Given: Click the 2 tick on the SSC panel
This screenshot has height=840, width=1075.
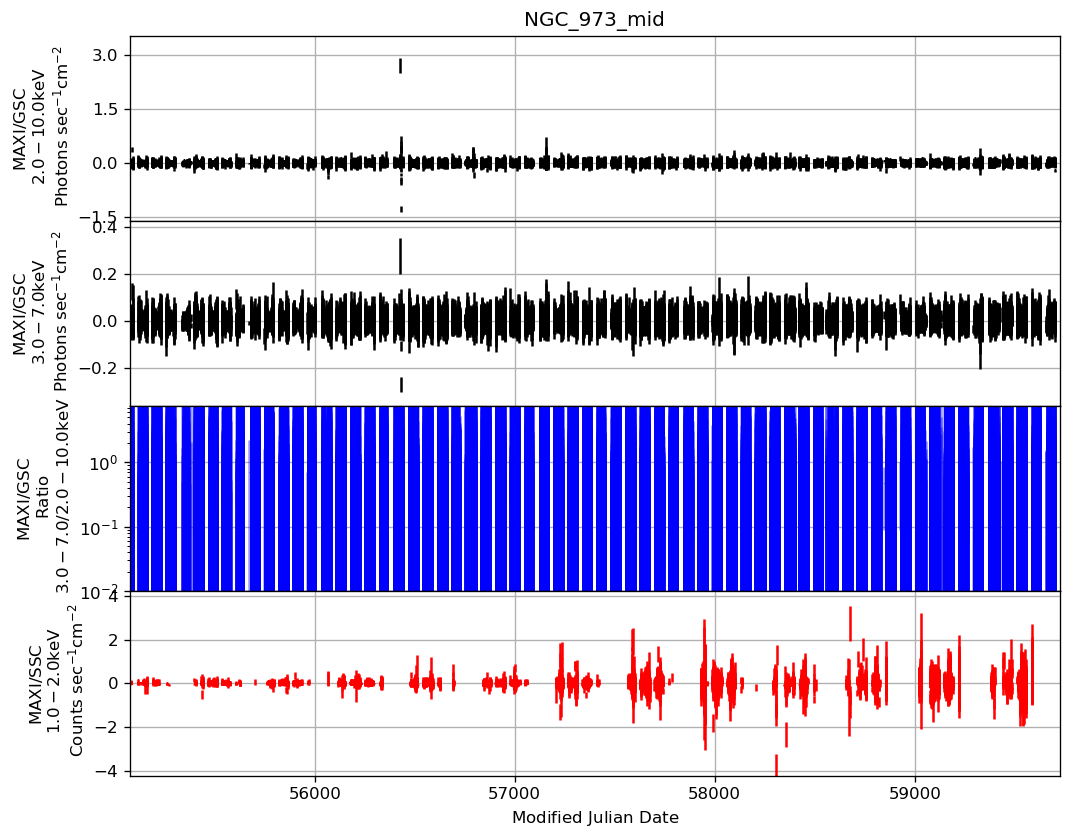Looking at the screenshot, I should point(112,640).
